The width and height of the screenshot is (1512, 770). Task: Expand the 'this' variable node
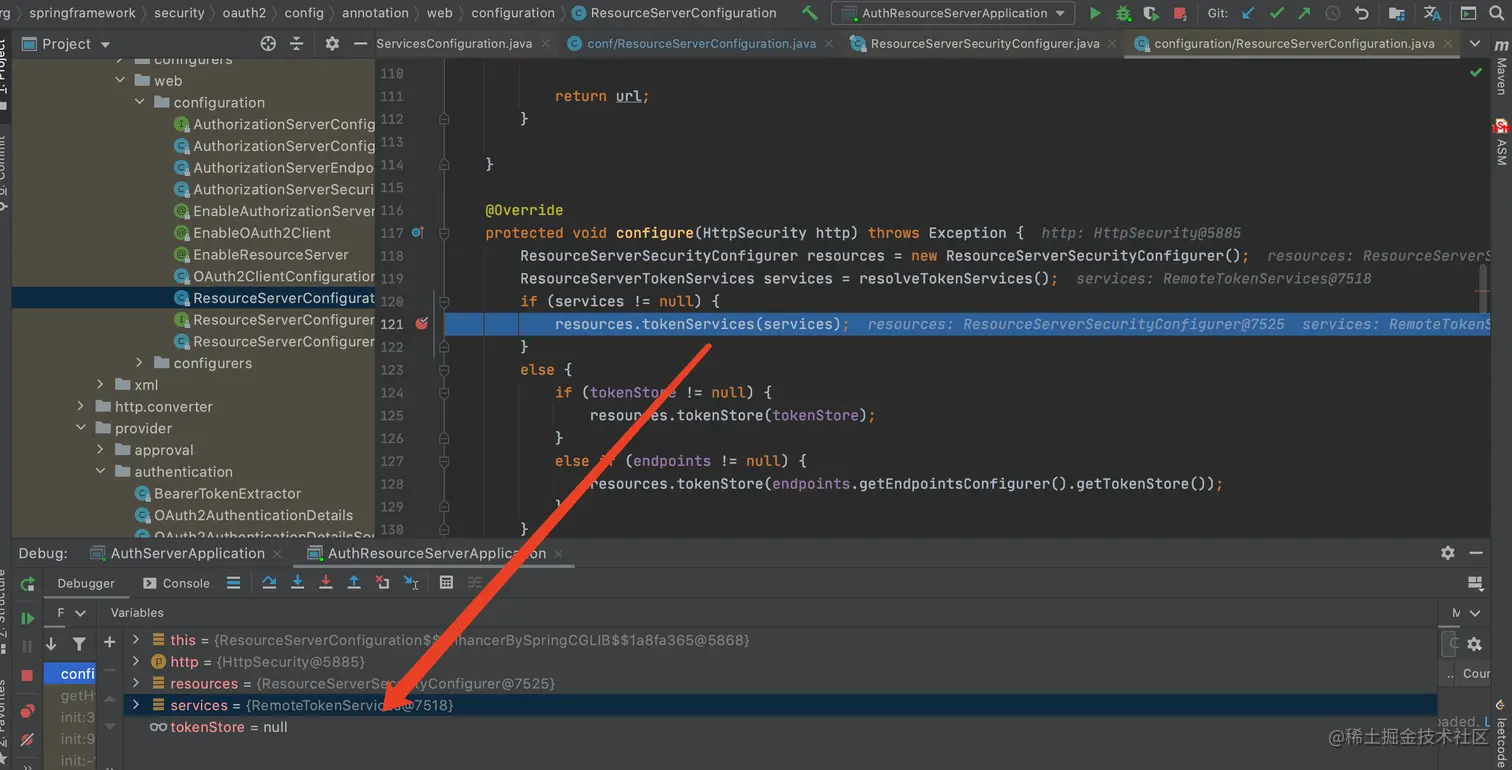tap(136, 639)
